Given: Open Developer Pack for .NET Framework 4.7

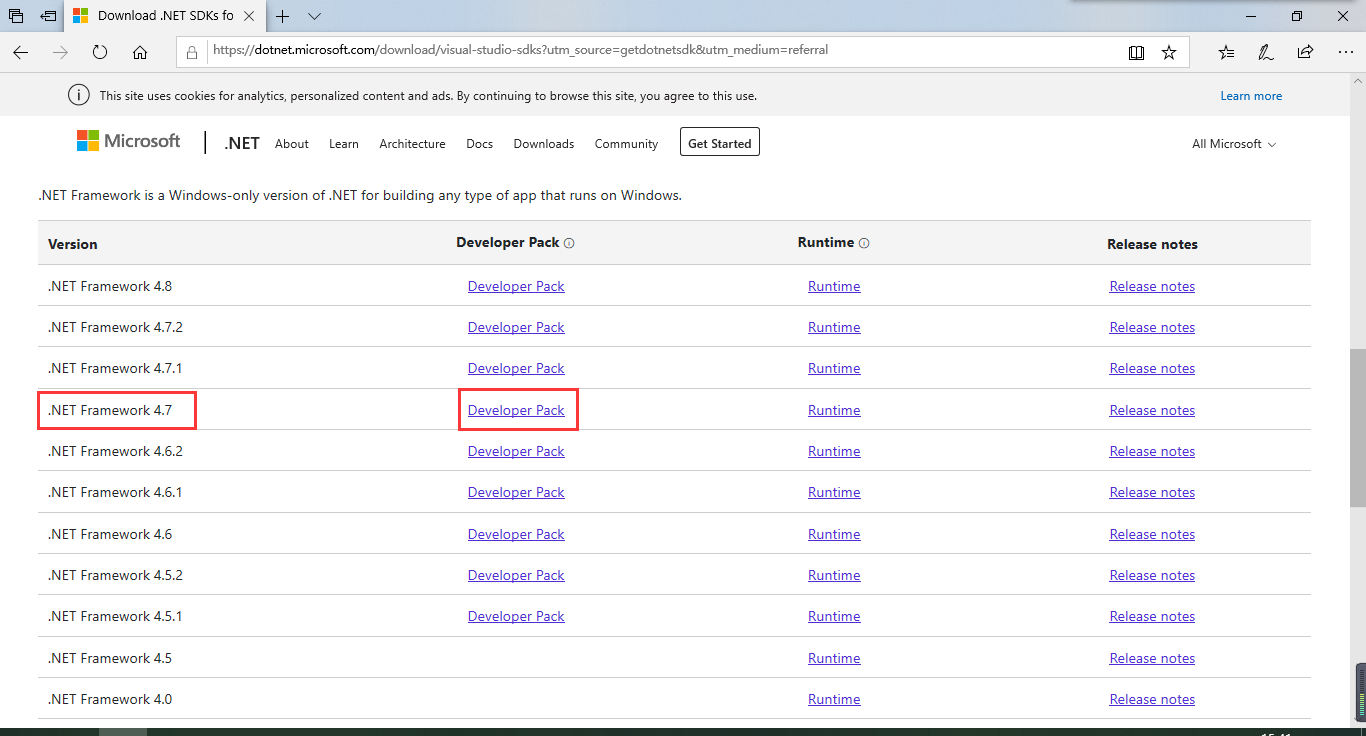Looking at the screenshot, I should [516, 409].
